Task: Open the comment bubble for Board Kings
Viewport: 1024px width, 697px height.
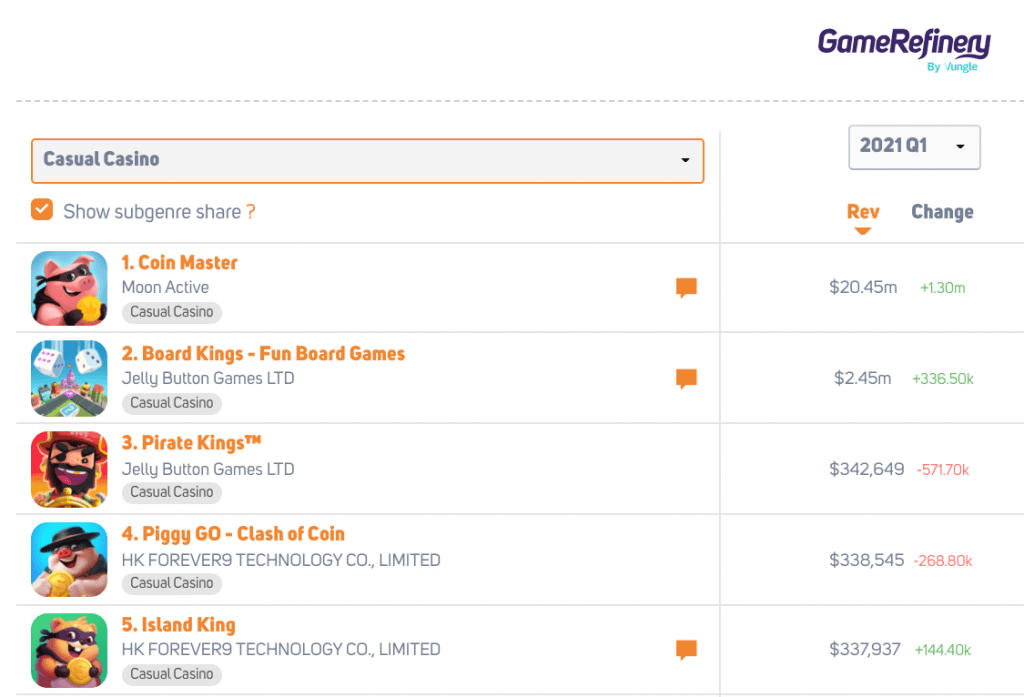Action: click(x=686, y=379)
